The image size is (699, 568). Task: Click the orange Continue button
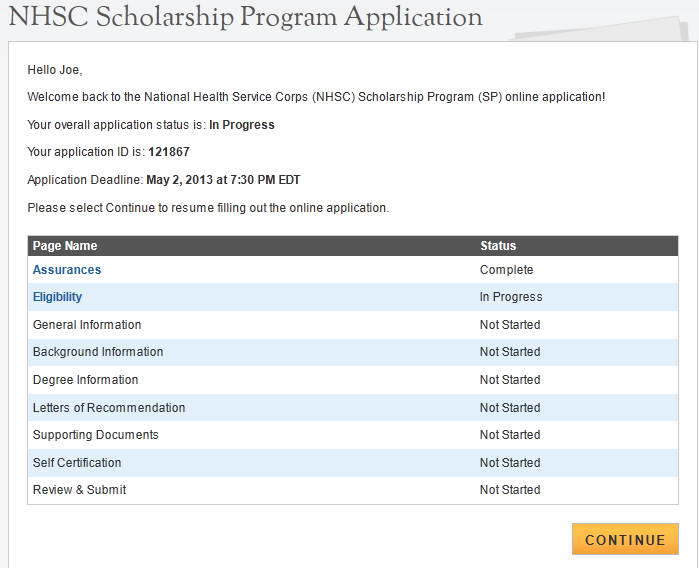tap(625, 539)
